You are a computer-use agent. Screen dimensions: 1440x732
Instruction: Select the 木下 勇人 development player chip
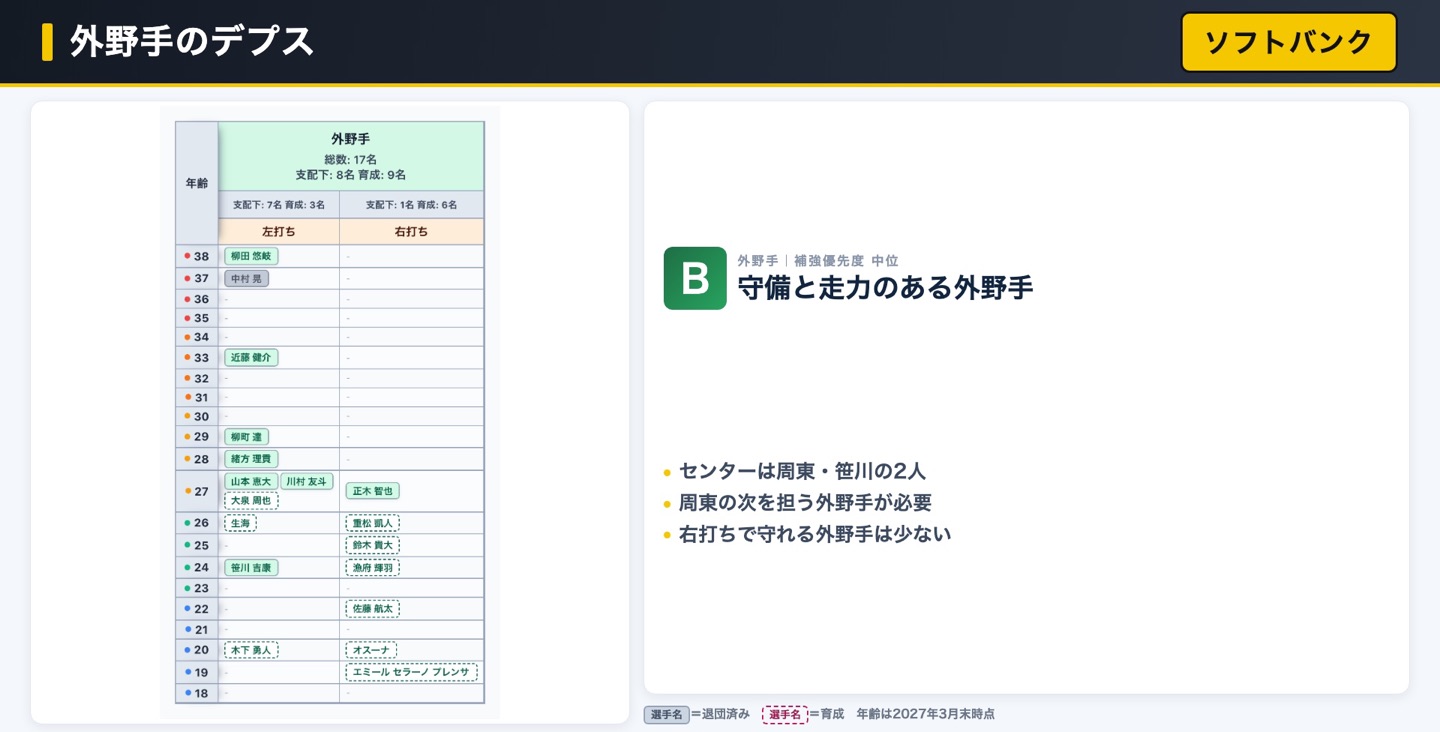251,650
